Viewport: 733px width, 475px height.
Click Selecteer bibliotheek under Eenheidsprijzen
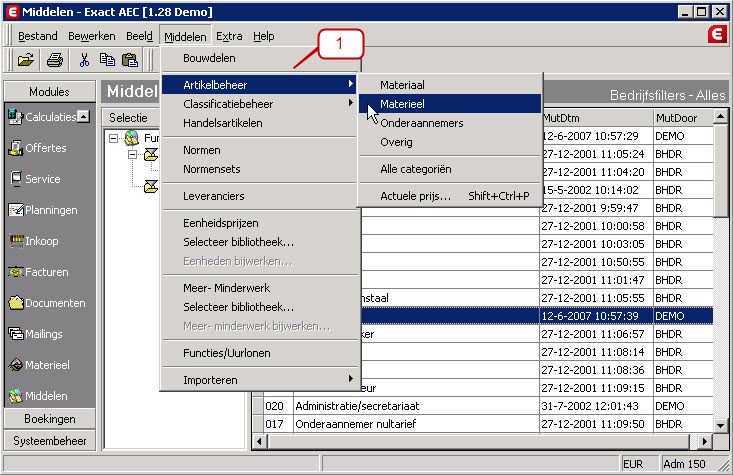(259, 242)
